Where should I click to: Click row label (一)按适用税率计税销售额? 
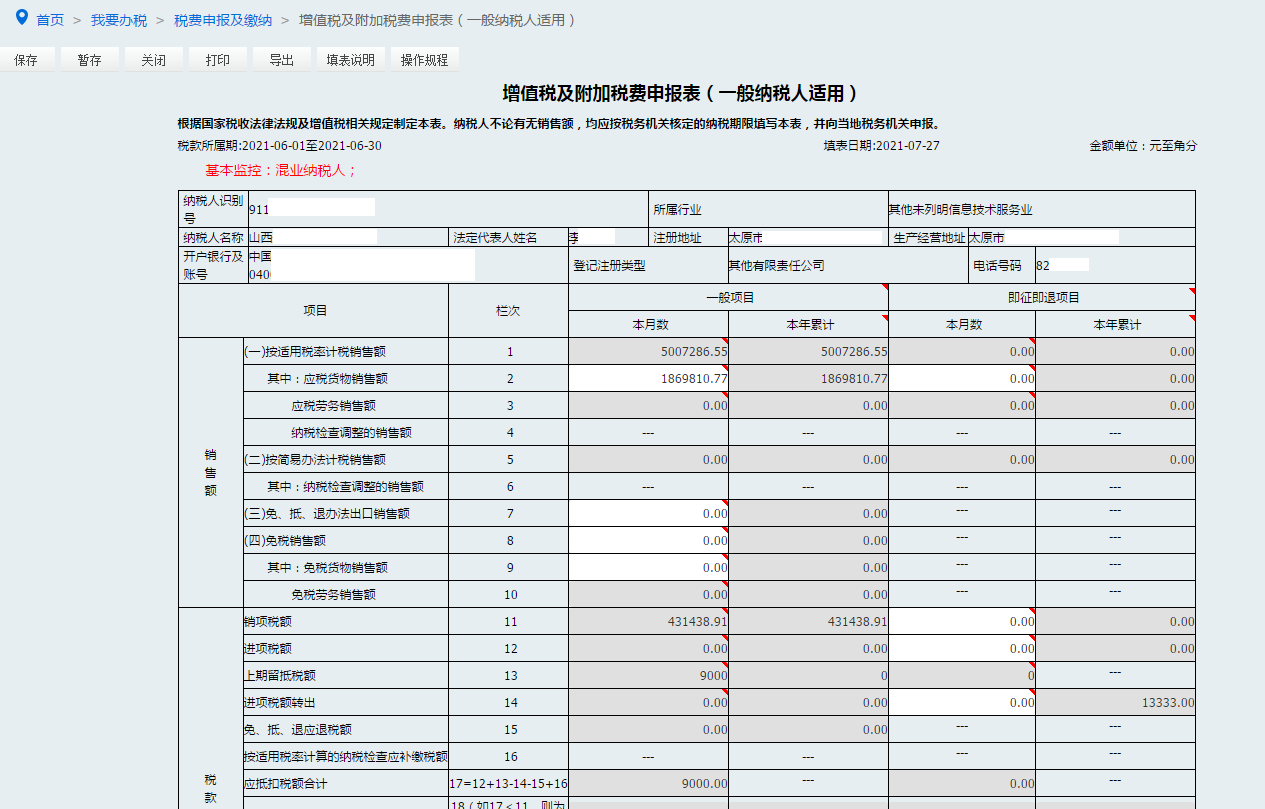tap(315, 352)
